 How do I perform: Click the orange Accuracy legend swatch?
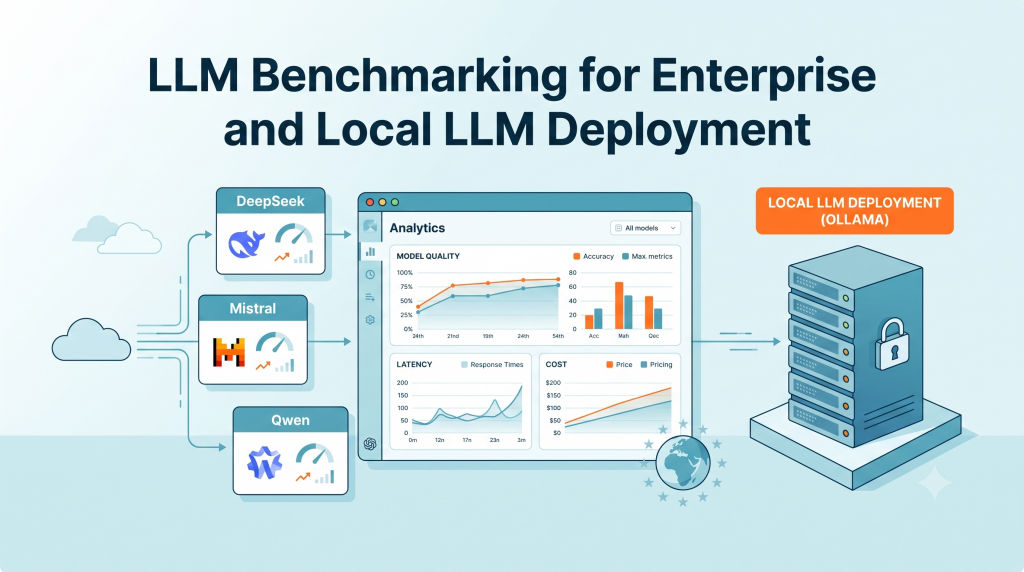point(577,257)
